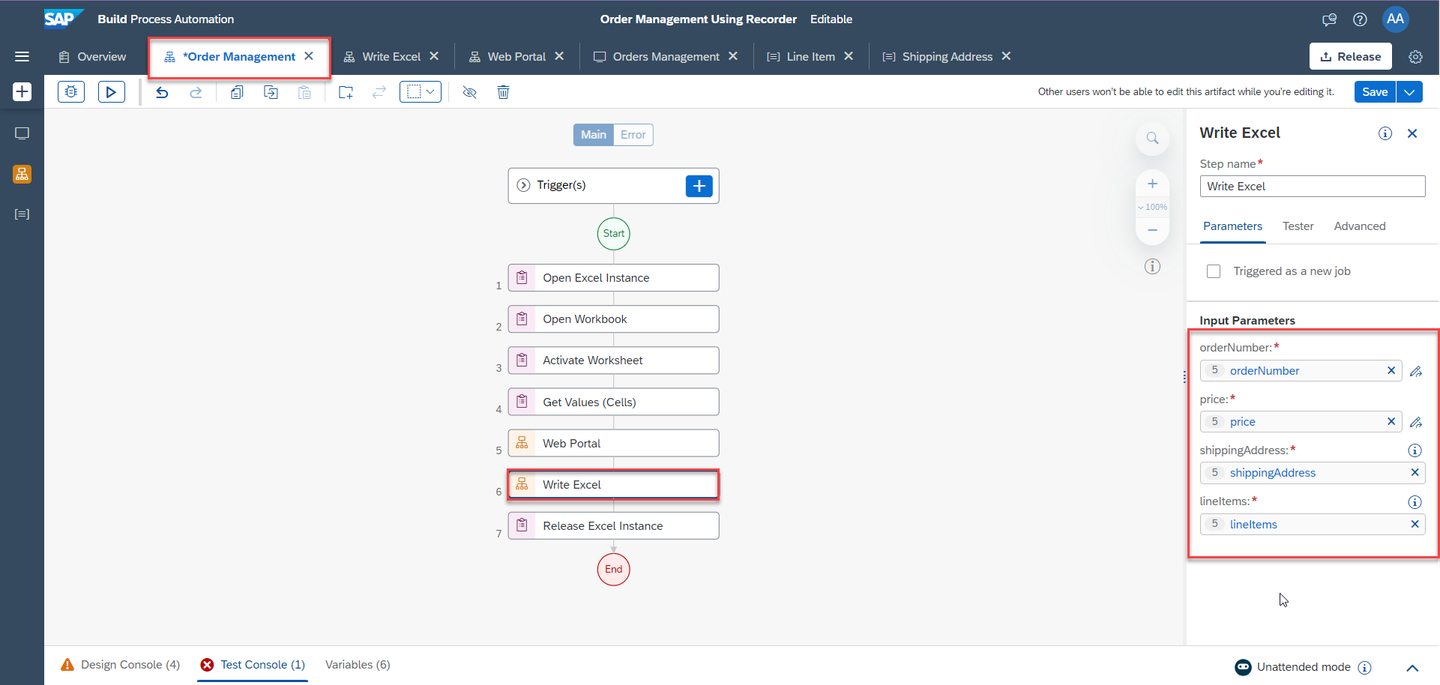Open the Advanced tab in panel
Image resolution: width=1440 pixels, height=685 pixels.
click(1360, 226)
